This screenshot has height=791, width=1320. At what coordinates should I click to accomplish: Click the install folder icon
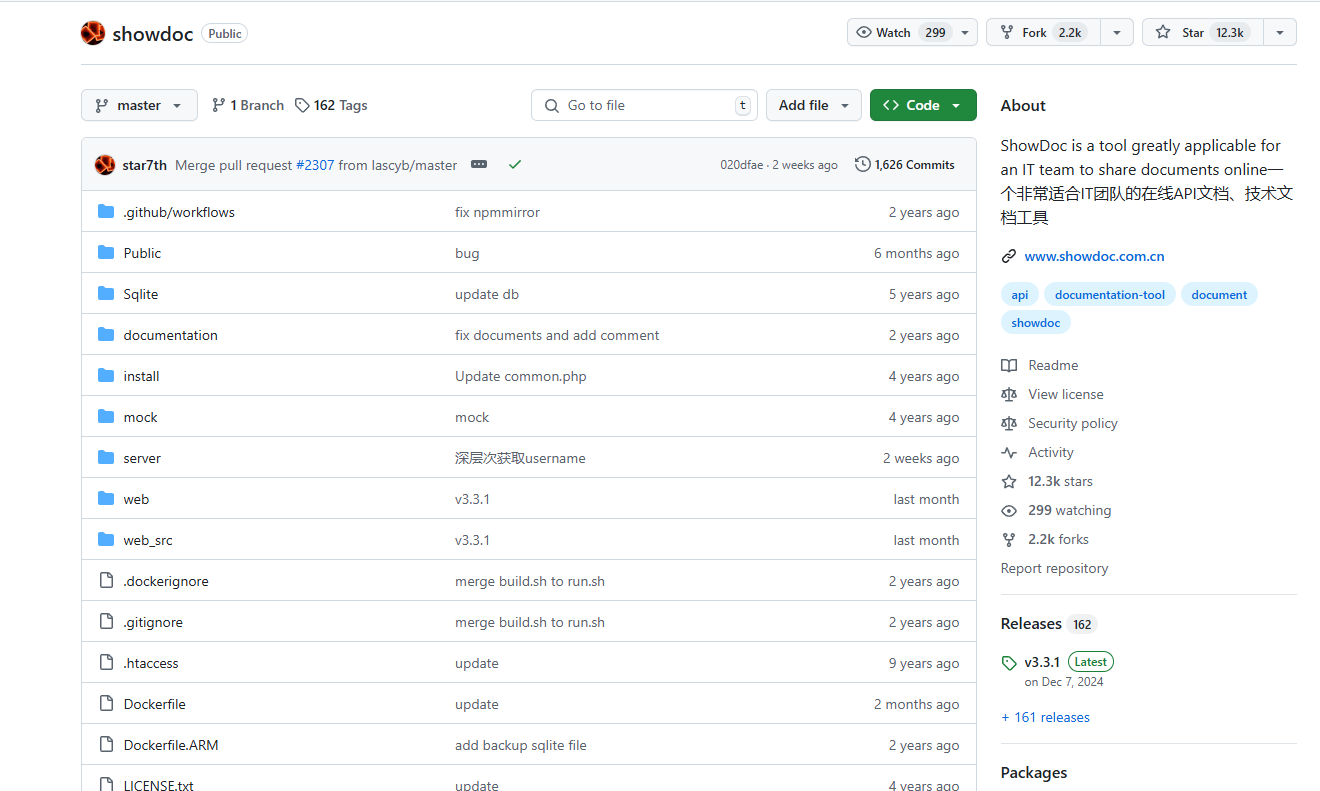pos(106,376)
